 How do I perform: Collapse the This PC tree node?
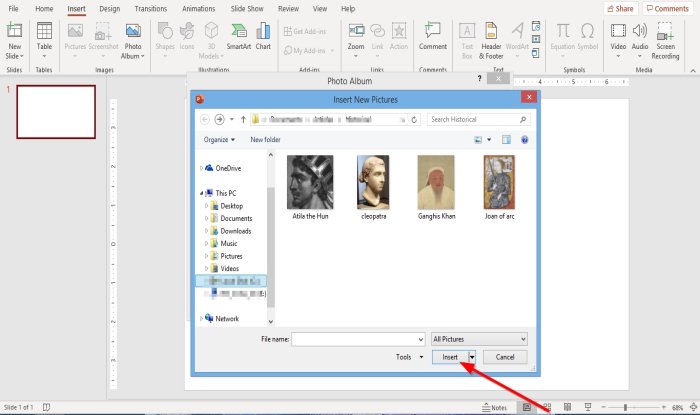[201, 193]
